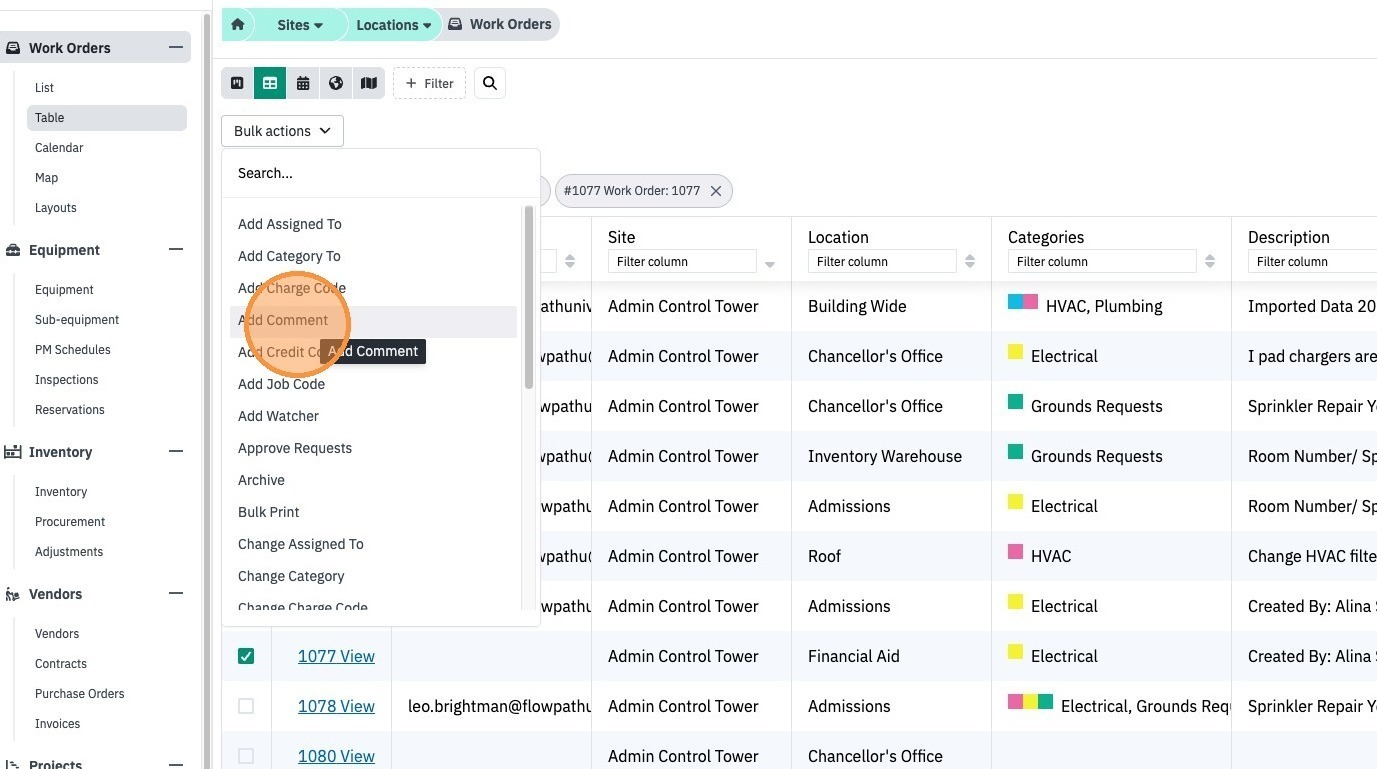Open the Sites breadcrumb dropdown
This screenshot has height=769, width=1377.
click(x=300, y=25)
